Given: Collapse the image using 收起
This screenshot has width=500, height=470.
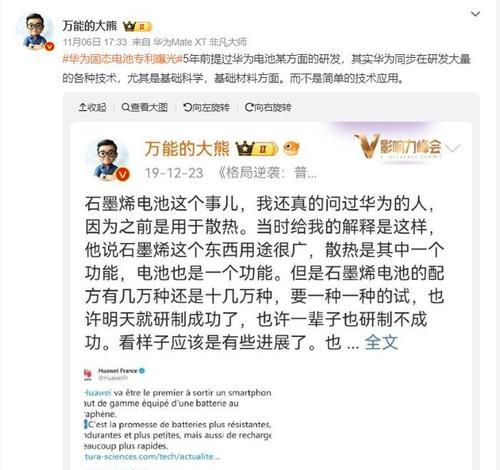Looking at the screenshot, I should pos(92,107).
